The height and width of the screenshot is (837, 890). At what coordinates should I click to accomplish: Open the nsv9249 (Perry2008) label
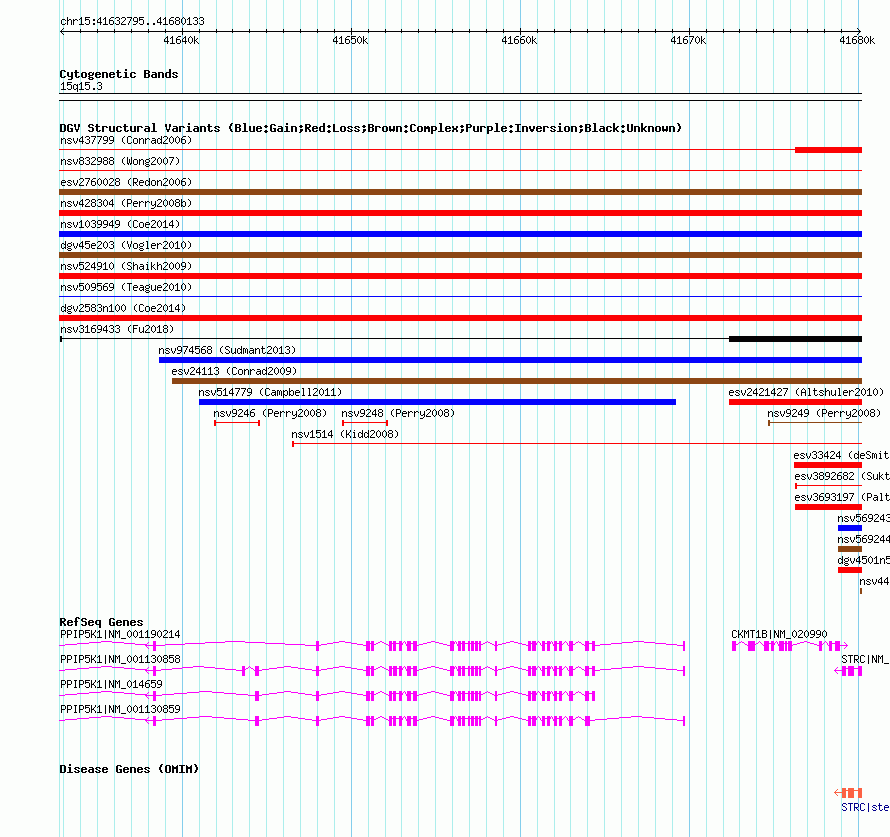pos(824,413)
